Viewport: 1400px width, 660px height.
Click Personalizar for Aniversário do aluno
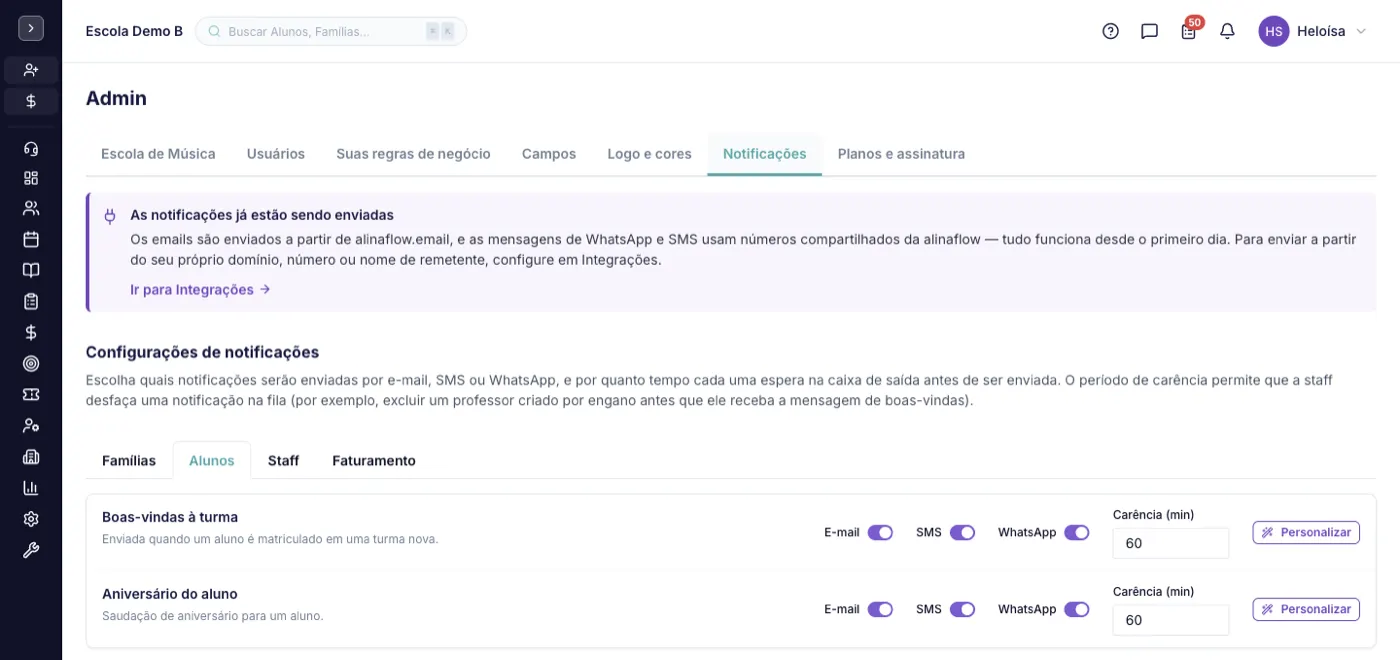(1306, 609)
